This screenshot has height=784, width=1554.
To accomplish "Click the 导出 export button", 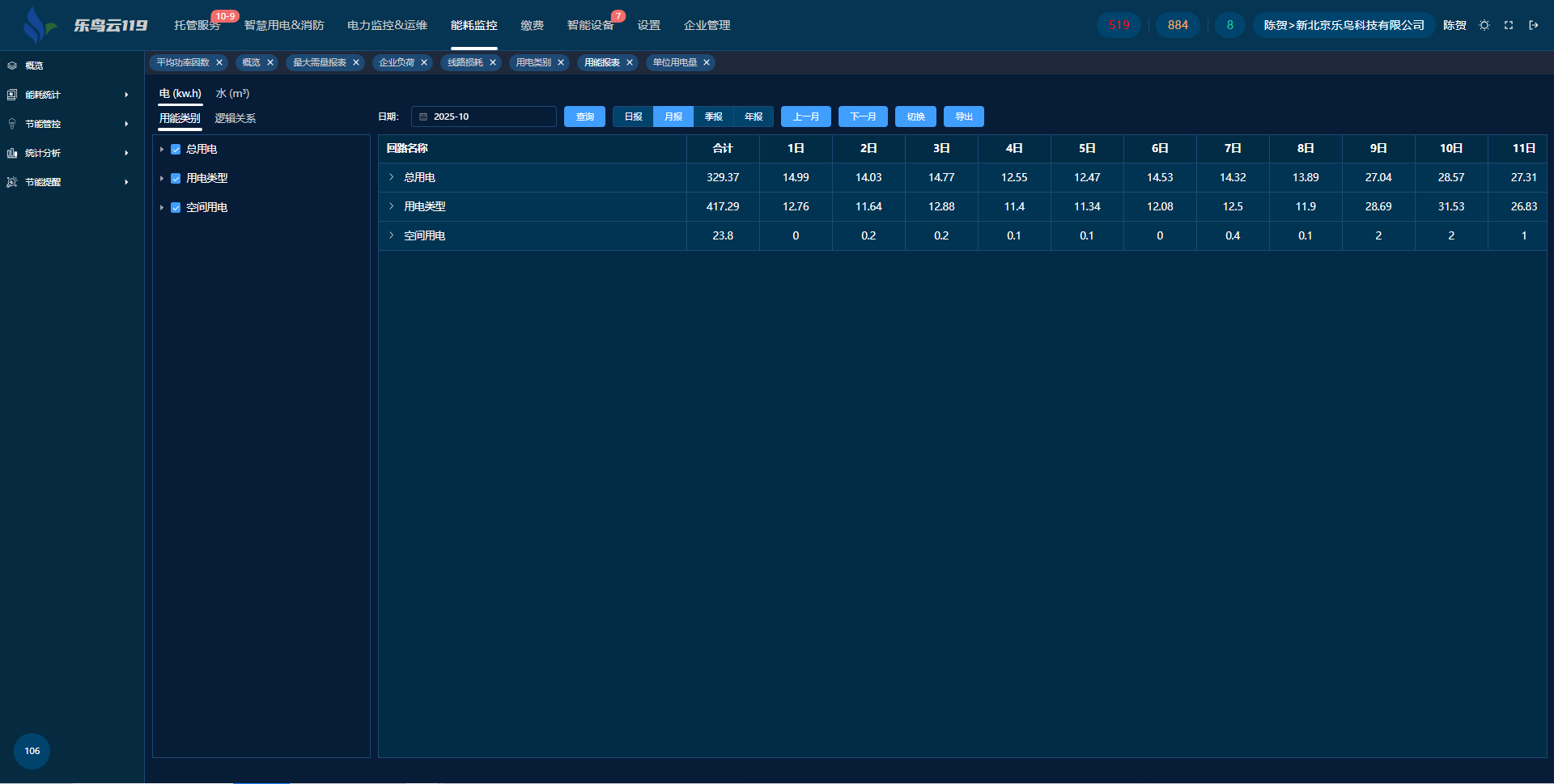I will [963, 117].
